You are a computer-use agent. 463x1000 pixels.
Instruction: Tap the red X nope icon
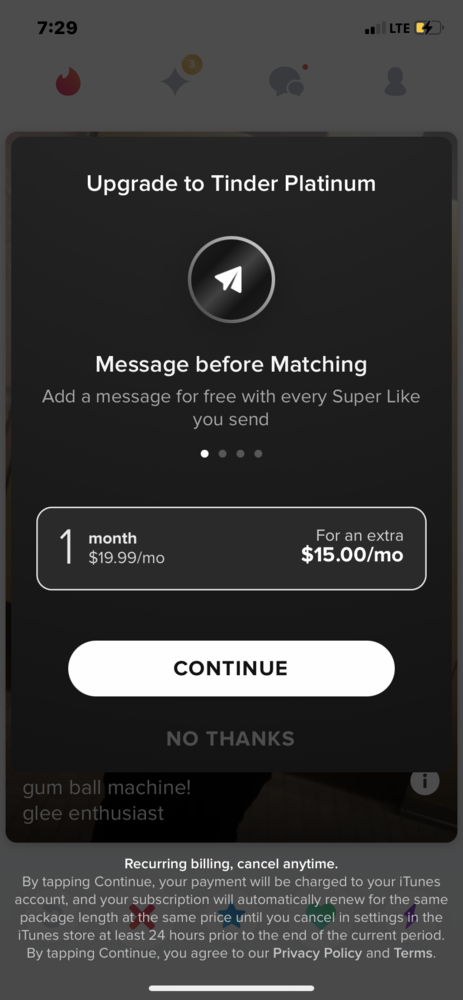pyautogui.click(x=142, y=916)
